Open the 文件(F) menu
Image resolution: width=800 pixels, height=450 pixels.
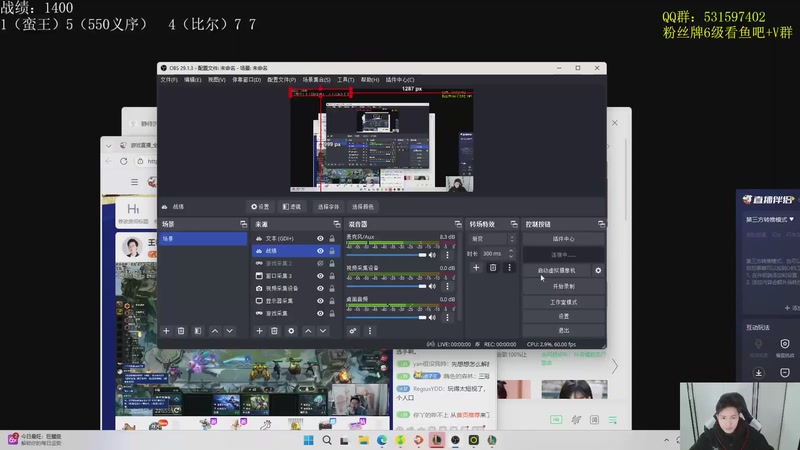pos(169,80)
